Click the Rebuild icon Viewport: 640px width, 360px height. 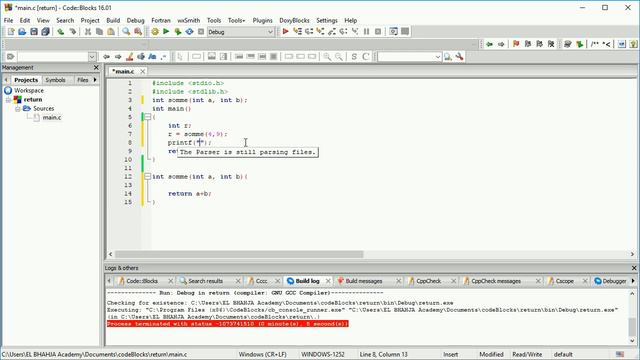189,32
